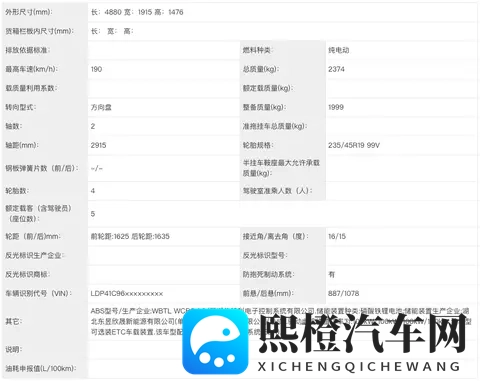Click the 前悬/后悬(mm) label

coord(268,294)
